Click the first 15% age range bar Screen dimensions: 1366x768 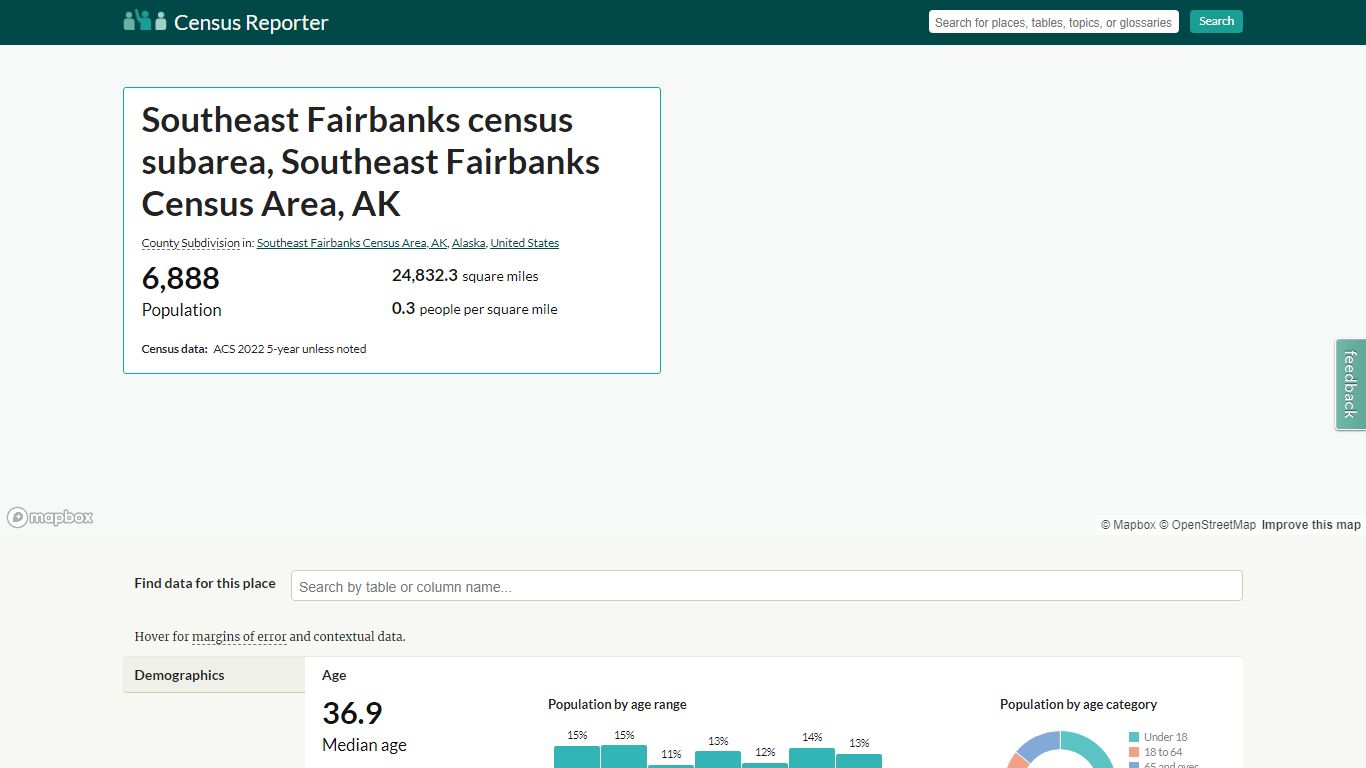click(x=577, y=757)
